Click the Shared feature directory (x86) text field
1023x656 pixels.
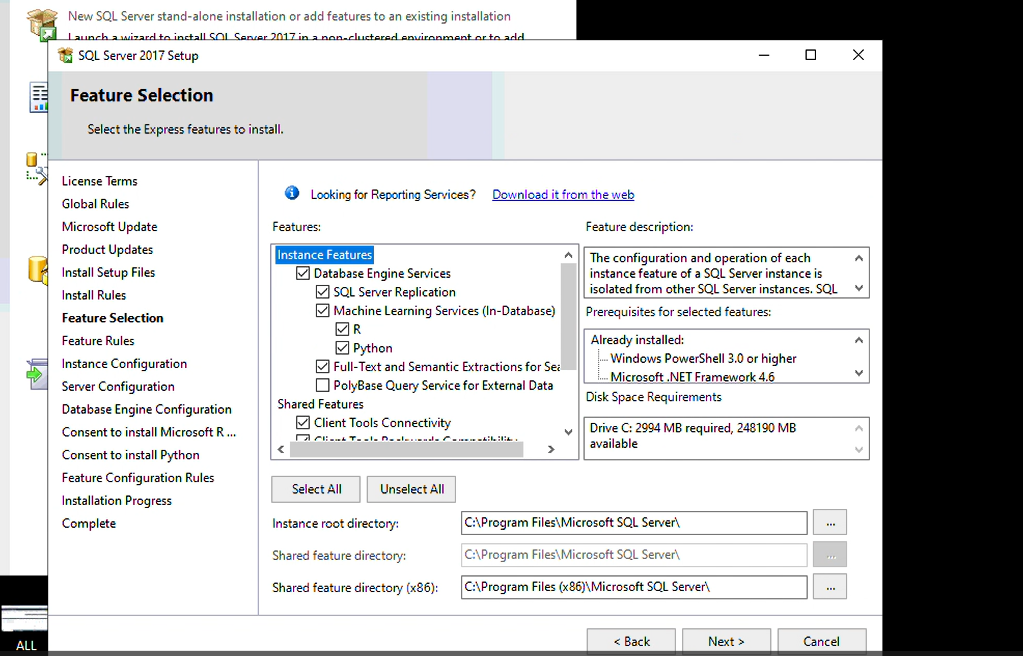634,587
